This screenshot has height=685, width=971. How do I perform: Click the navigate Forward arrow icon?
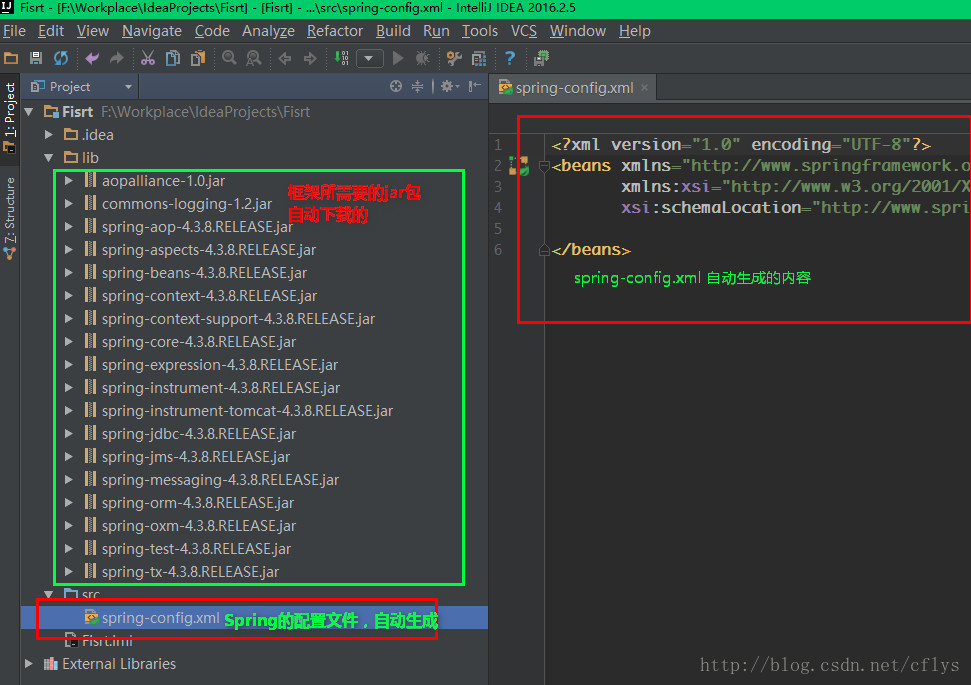point(310,58)
